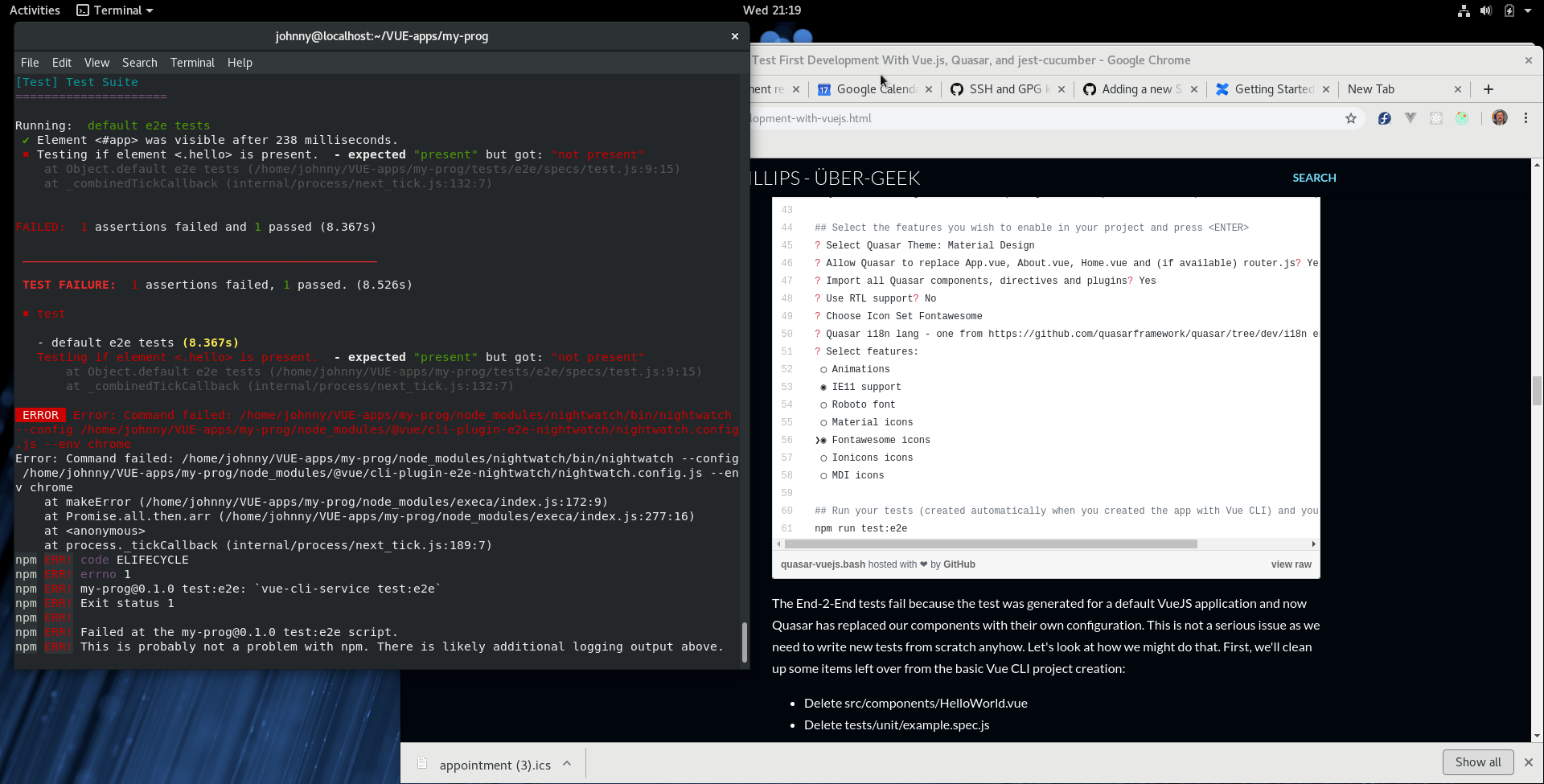Screen dimensions: 1544x784
Task: Click the Chrome address bar URL
Action: coord(811,118)
